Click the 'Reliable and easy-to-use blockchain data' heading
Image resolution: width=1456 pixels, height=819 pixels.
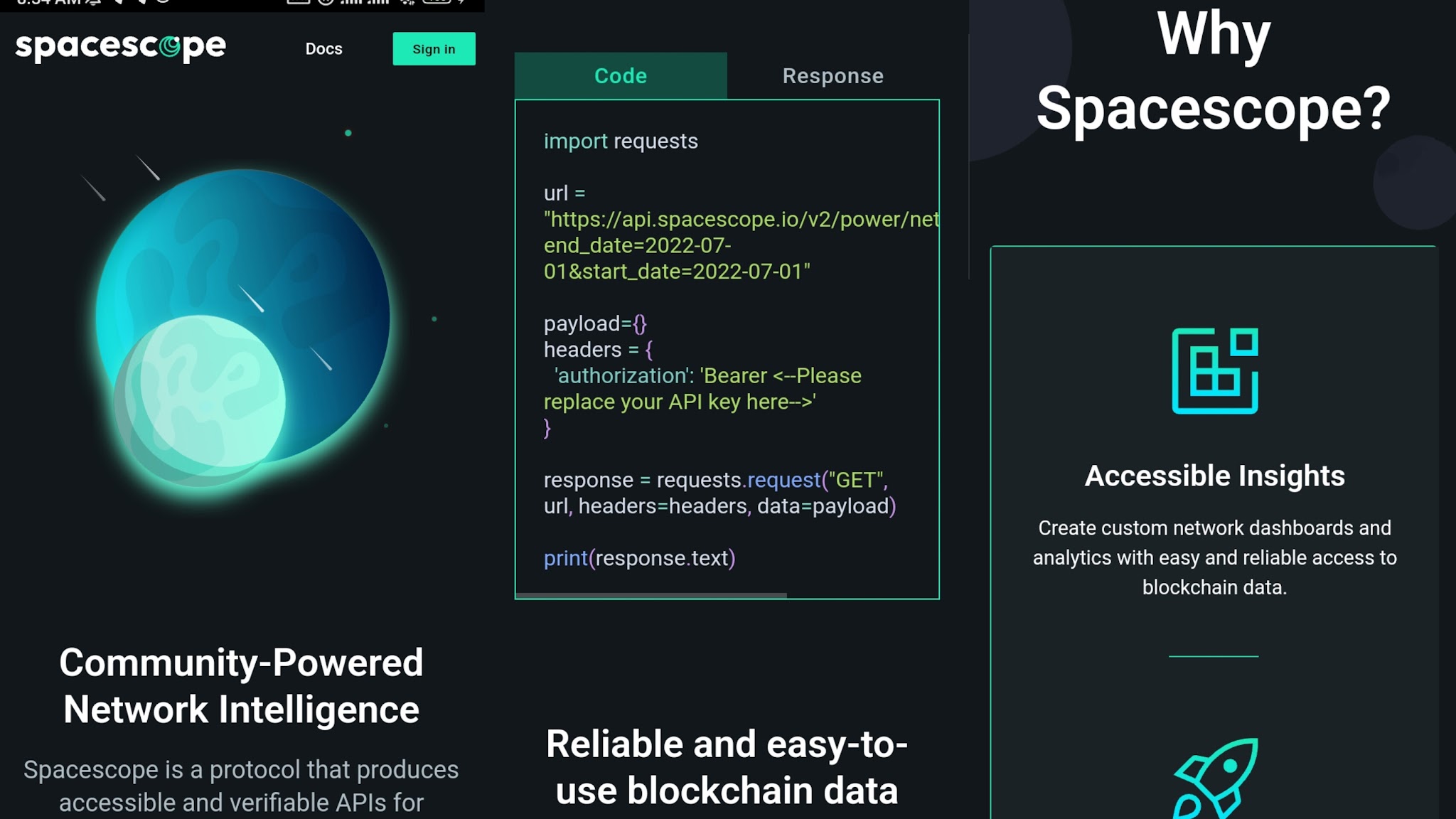pyautogui.click(x=727, y=767)
